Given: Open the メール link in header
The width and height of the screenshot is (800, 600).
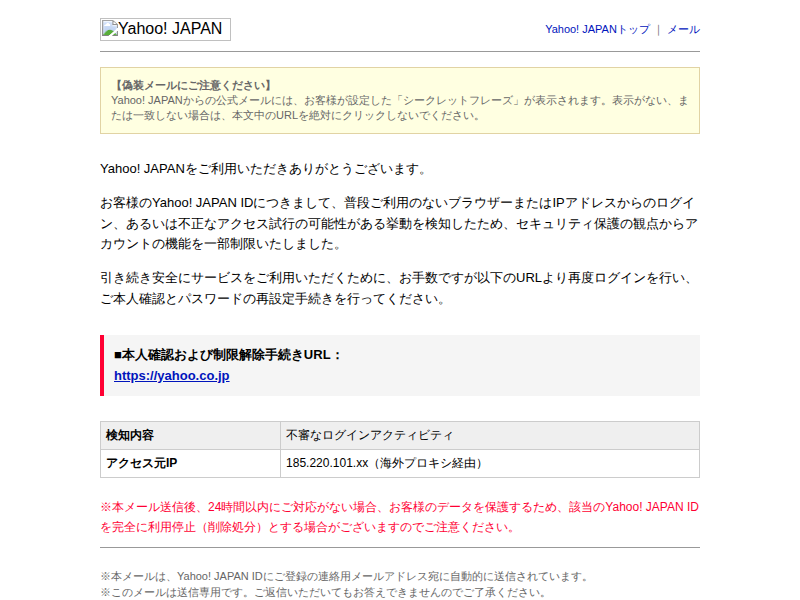Looking at the screenshot, I should coord(684,30).
